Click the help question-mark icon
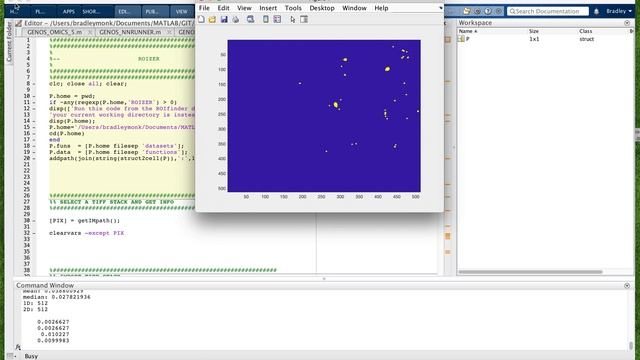 (488, 11)
